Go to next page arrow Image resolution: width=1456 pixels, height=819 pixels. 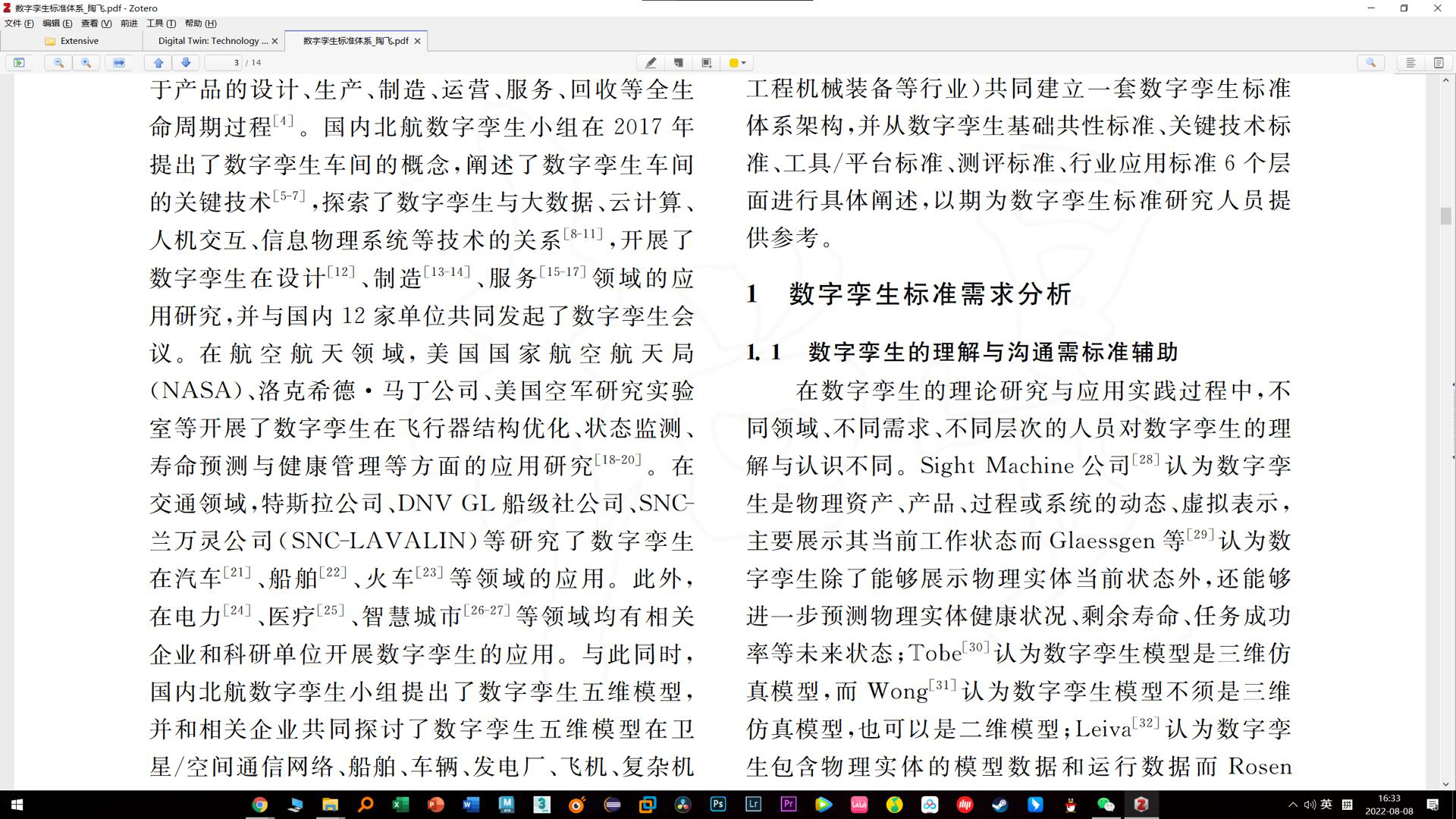(186, 63)
